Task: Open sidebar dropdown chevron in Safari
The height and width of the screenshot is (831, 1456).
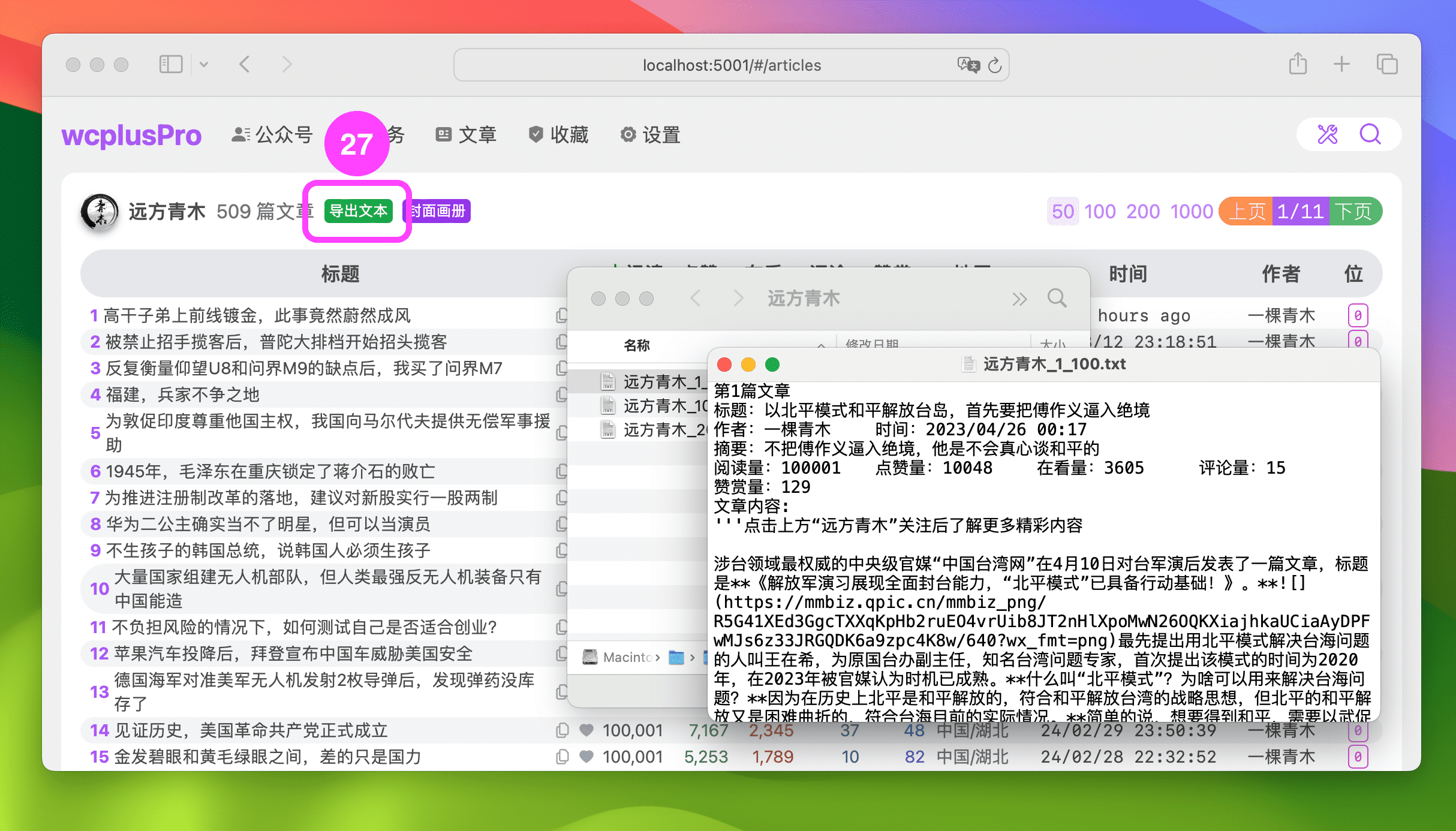Action: 204,65
